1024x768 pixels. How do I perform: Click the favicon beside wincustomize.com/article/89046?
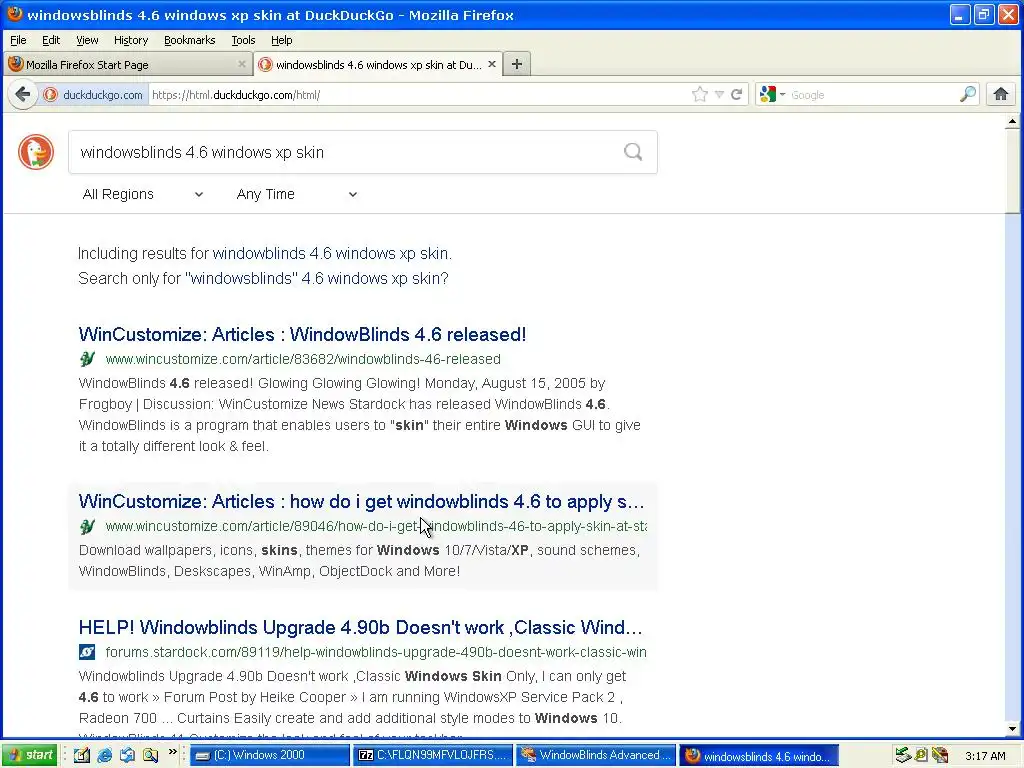click(87, 526)
